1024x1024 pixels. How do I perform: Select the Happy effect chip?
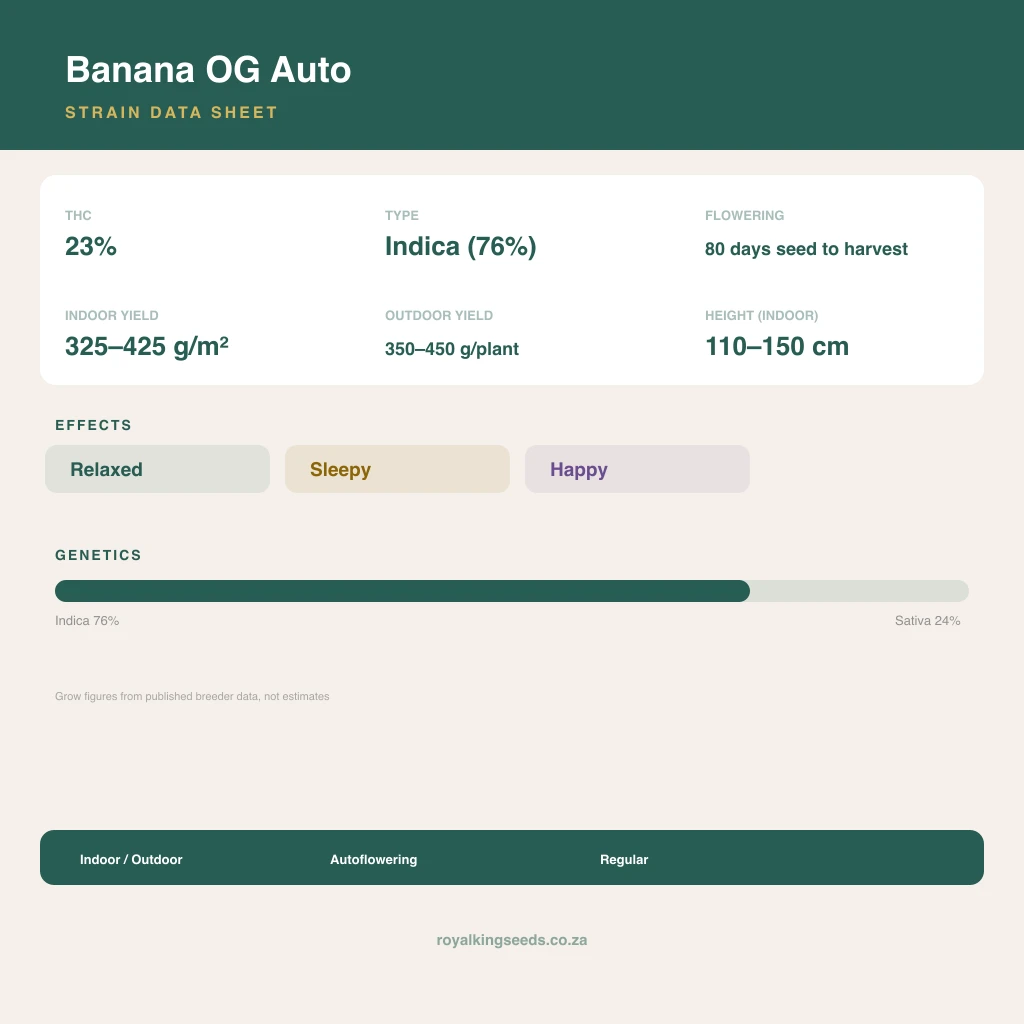click(637, 469)
